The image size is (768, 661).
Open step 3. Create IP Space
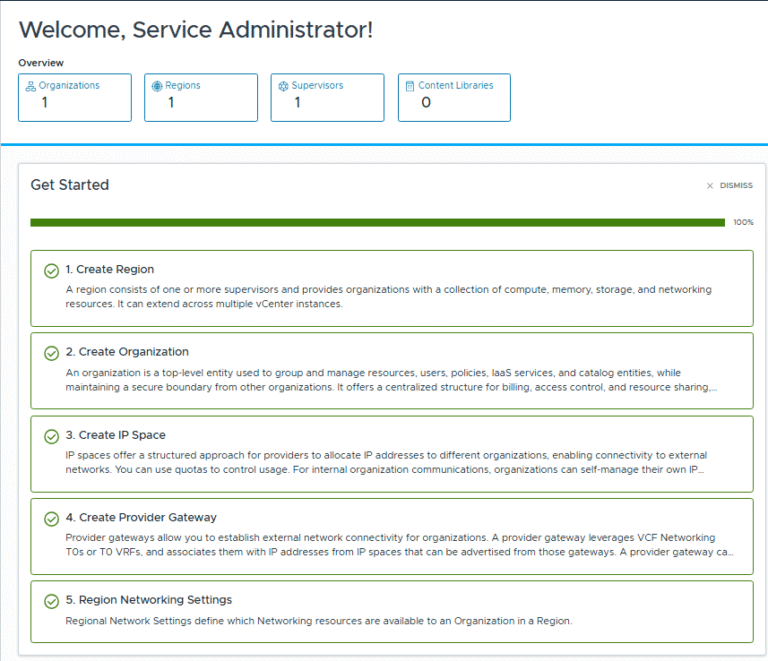(x=392, y=454)
